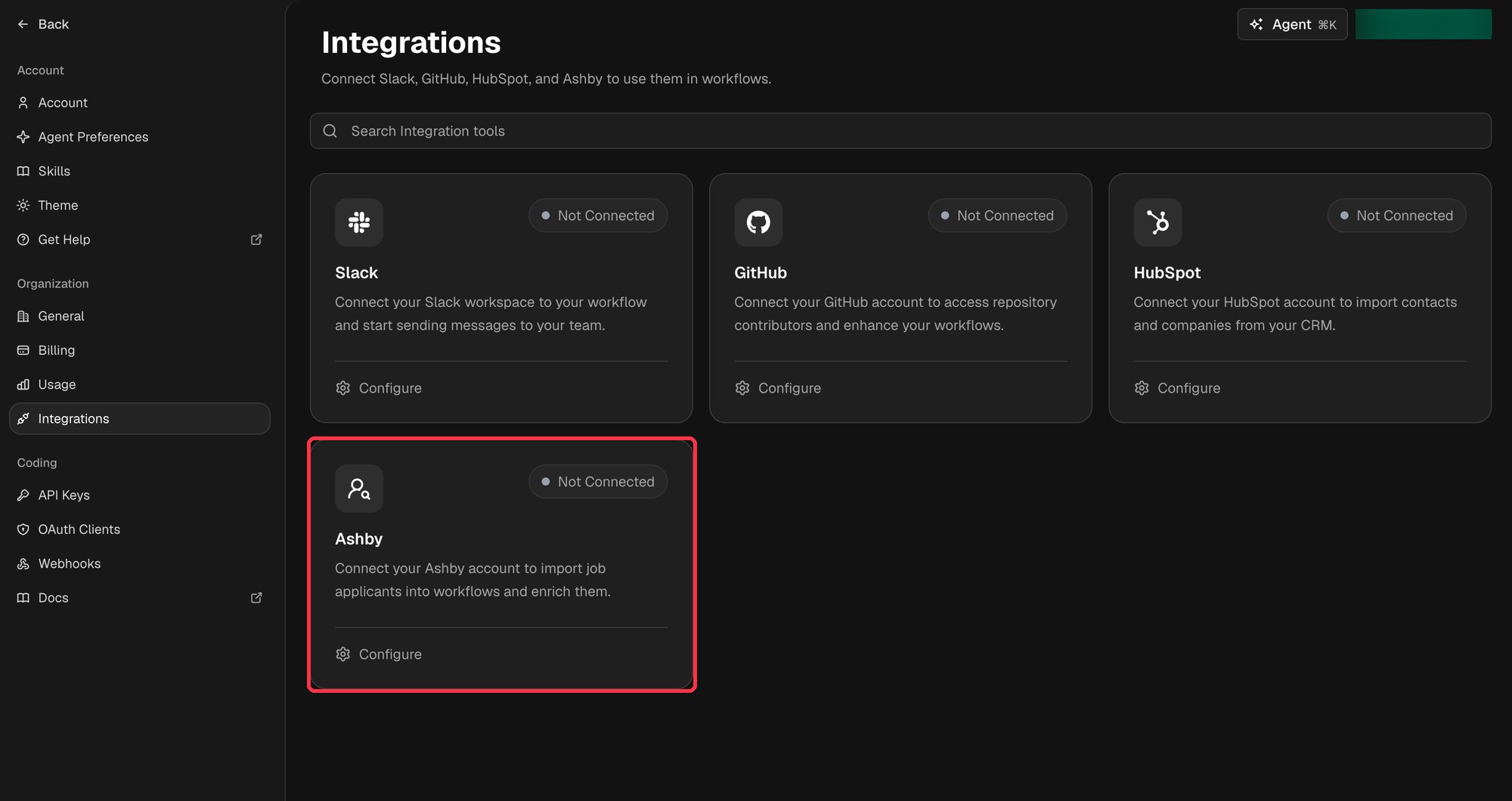This screenshot has height=801, width=1512.
Task: Click the magnifier icon in search bar
Action: pos(330,131)
